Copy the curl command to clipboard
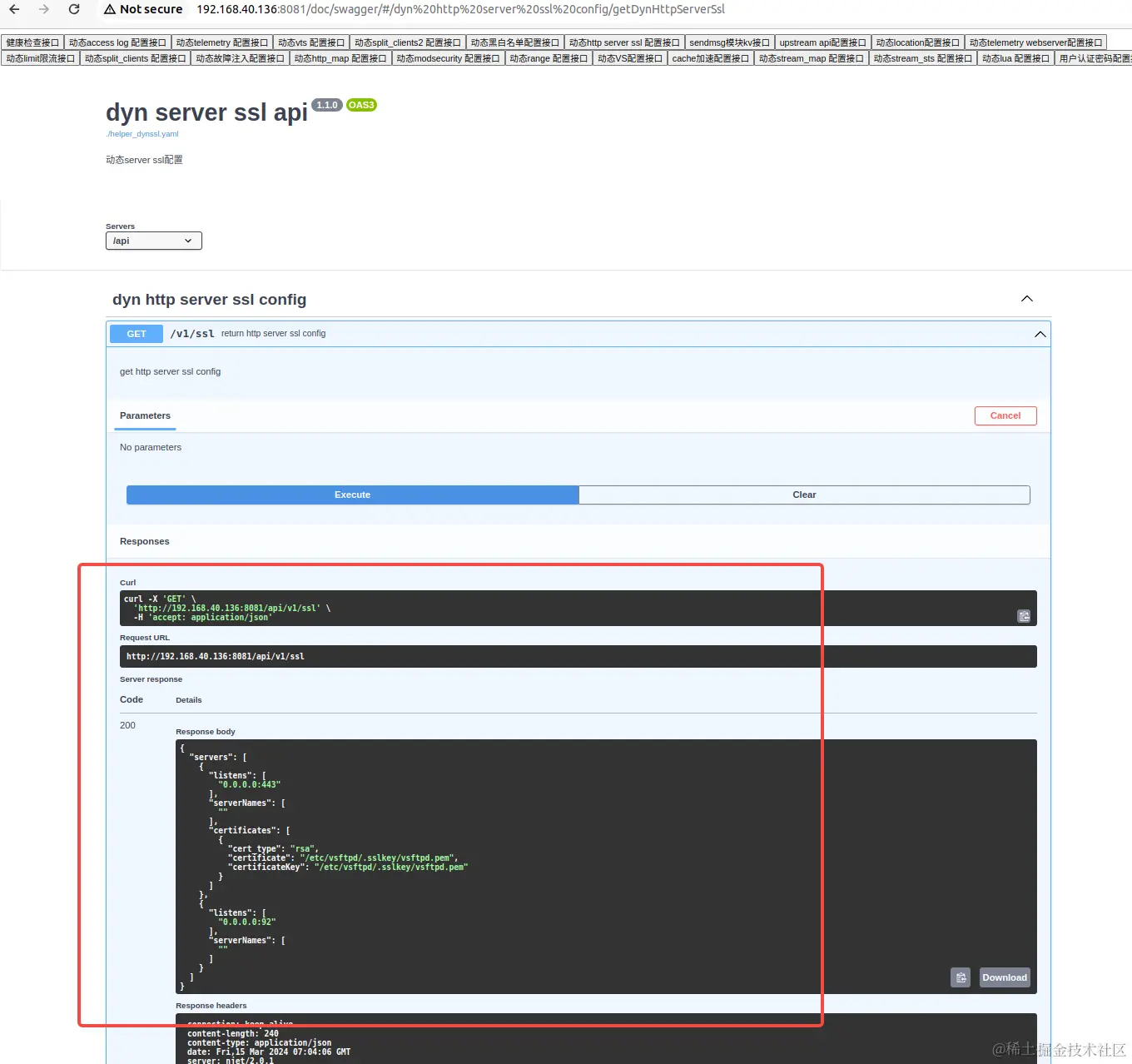Viewport: 1132px width, 1064px height. 1024,616
